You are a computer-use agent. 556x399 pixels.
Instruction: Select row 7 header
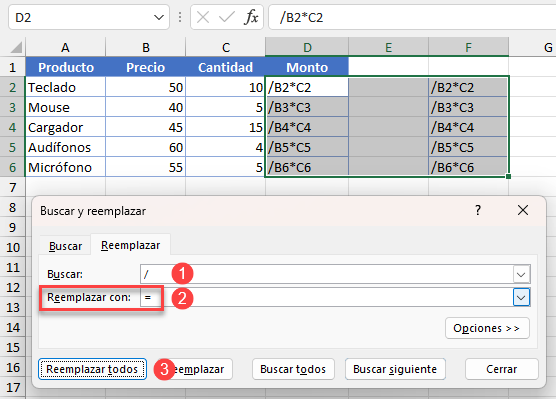(x=13, y=187)
